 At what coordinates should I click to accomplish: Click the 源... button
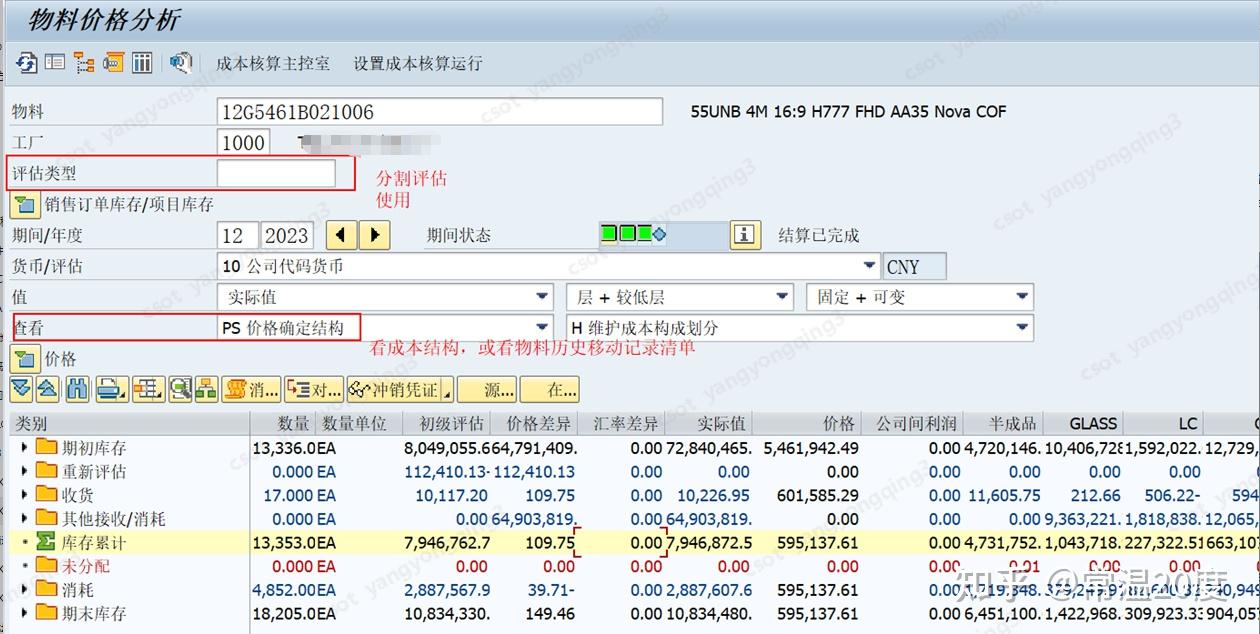[x=489, y=390]
